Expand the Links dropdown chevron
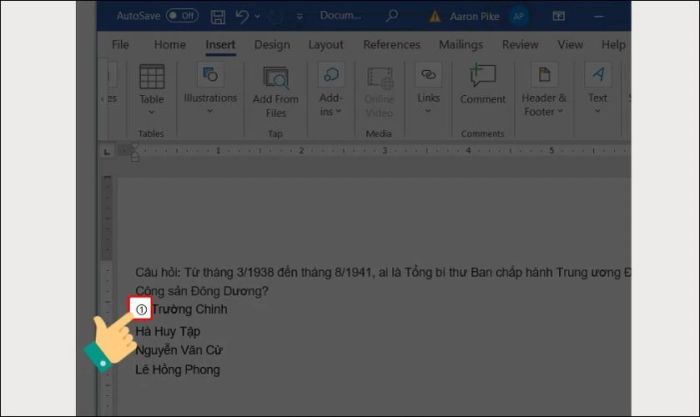Viewport: 700px width, 417px height. 428,111
